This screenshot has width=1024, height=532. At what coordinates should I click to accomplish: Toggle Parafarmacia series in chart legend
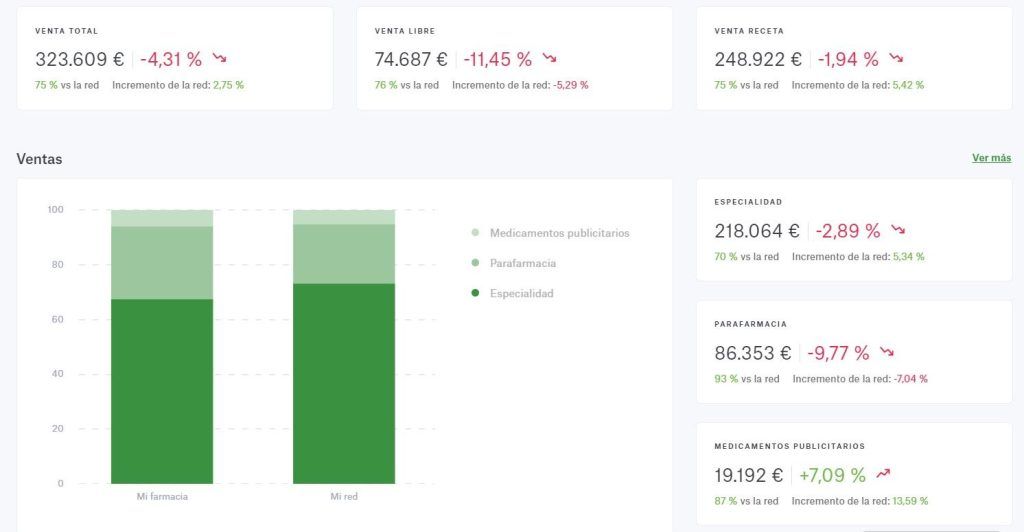513,263
